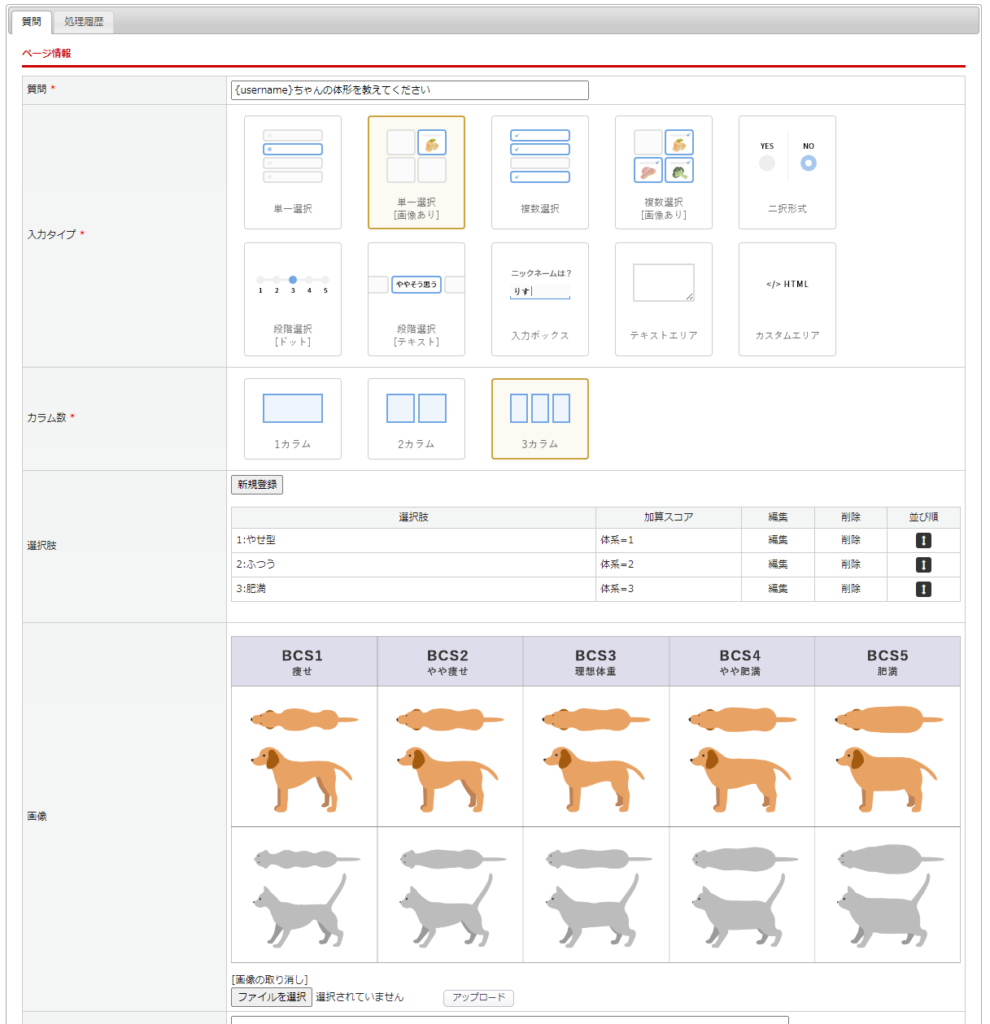Click sort order handle for ふつう row
990x1024 pixels.
click(x=923, y=565)
